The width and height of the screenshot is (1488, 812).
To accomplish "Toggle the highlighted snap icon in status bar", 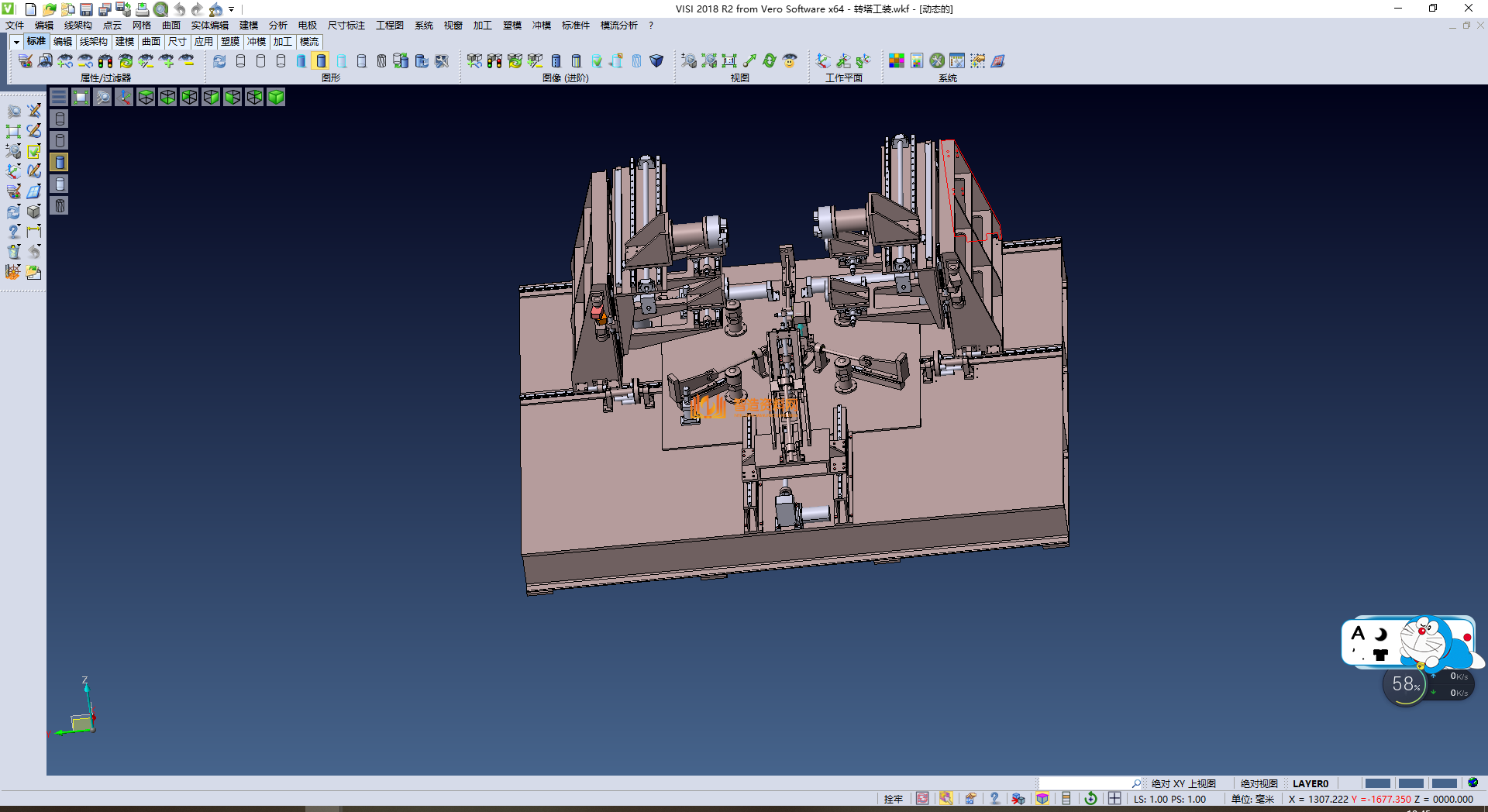I will click(945, 799).
